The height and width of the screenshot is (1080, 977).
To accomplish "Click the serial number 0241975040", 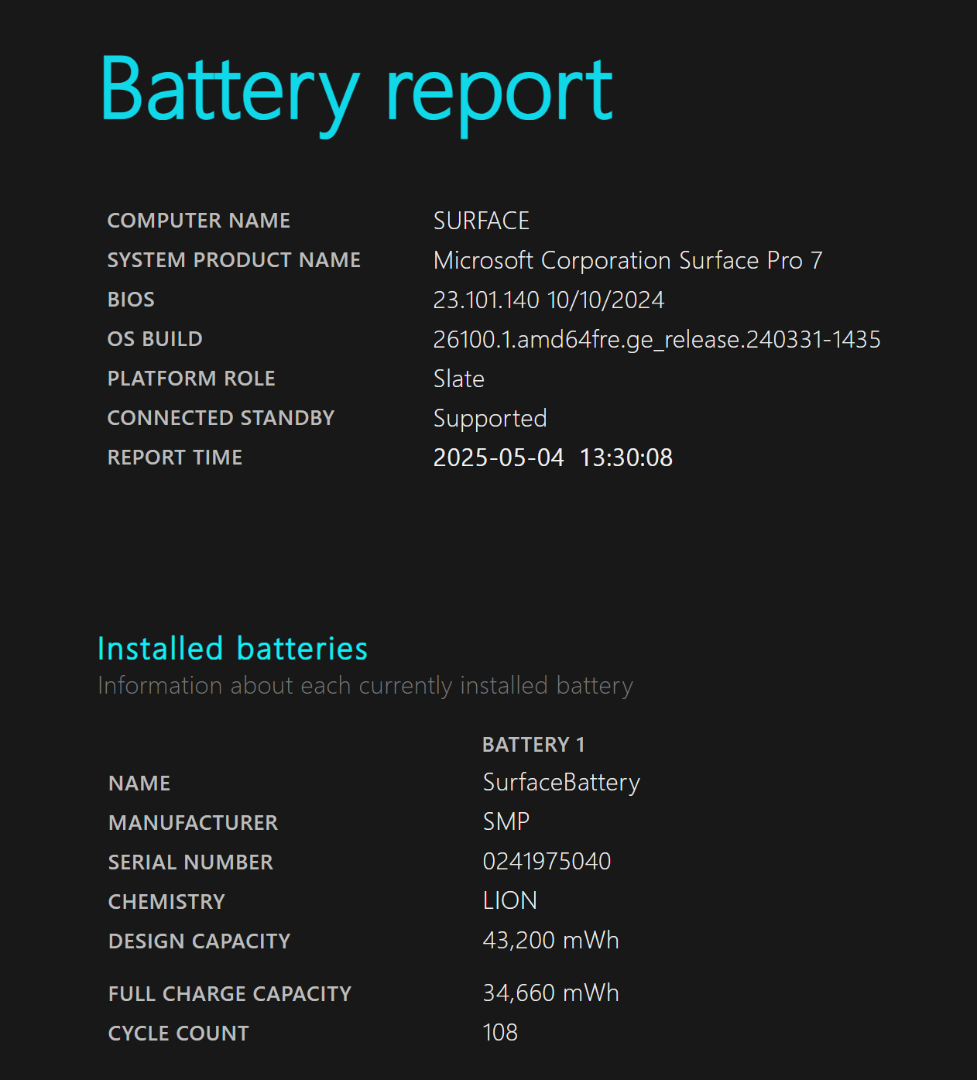I will 547,862.
